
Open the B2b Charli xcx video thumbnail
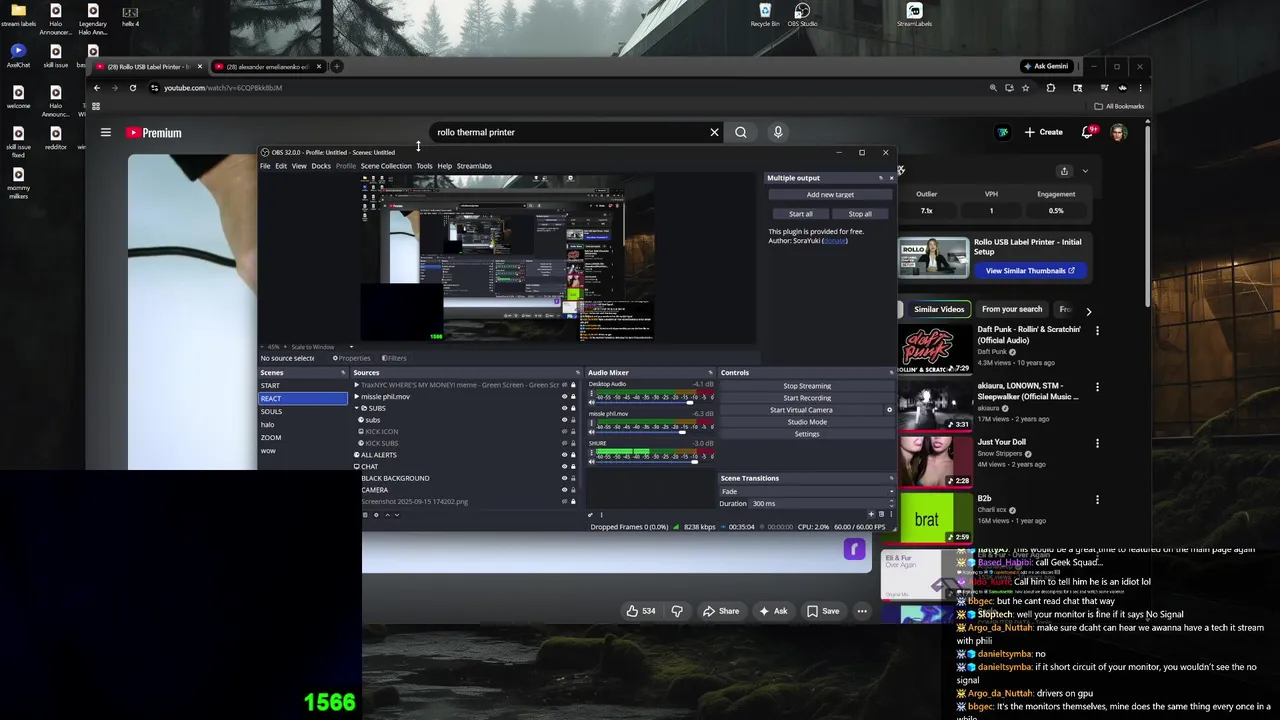click(935, 518)
